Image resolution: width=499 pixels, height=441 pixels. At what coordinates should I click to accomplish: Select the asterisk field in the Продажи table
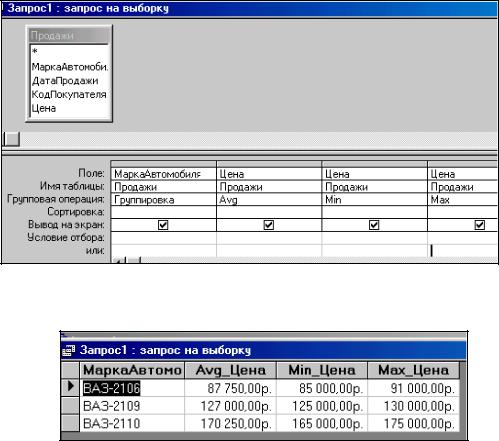click(x=35, y=52)
